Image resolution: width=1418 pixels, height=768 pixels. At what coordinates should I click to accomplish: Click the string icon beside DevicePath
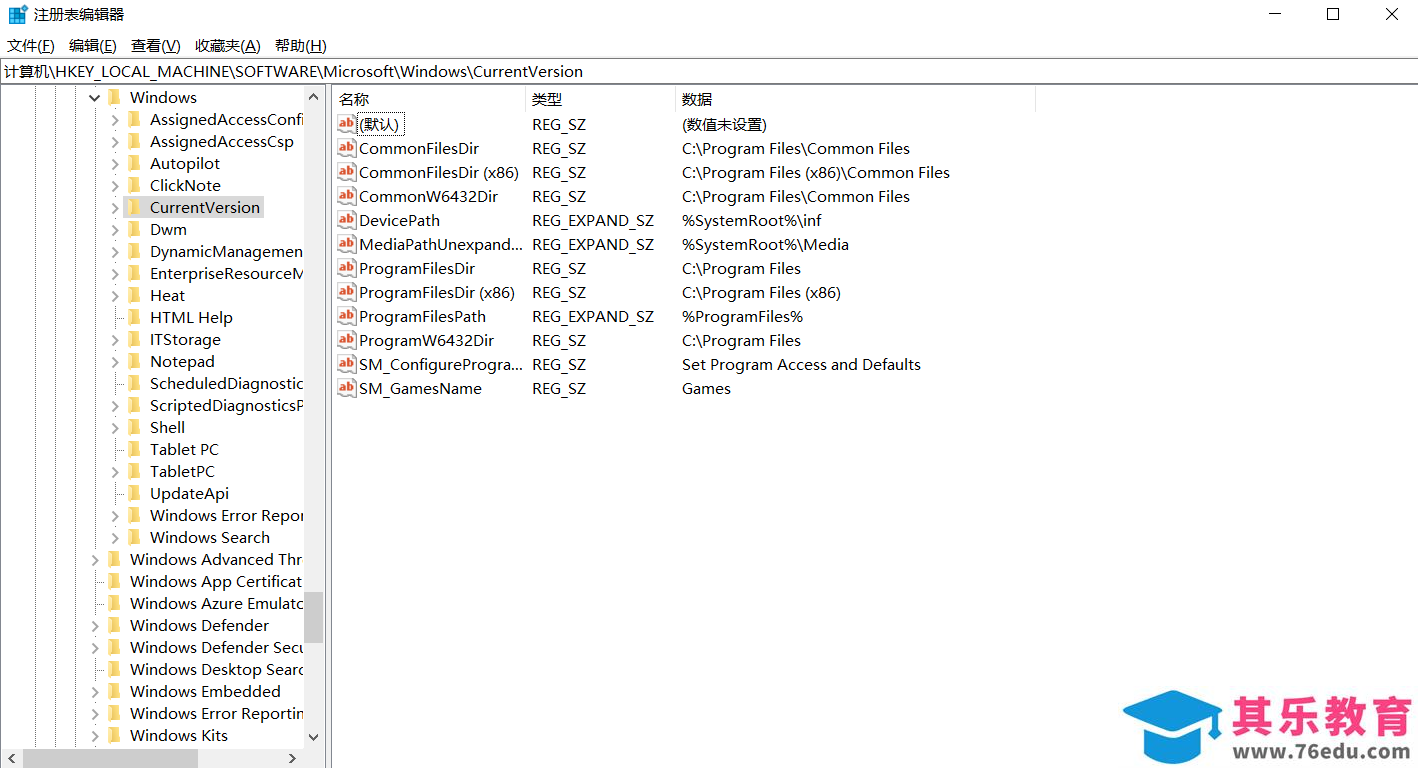pyautogui.click(x=346, y=220)
